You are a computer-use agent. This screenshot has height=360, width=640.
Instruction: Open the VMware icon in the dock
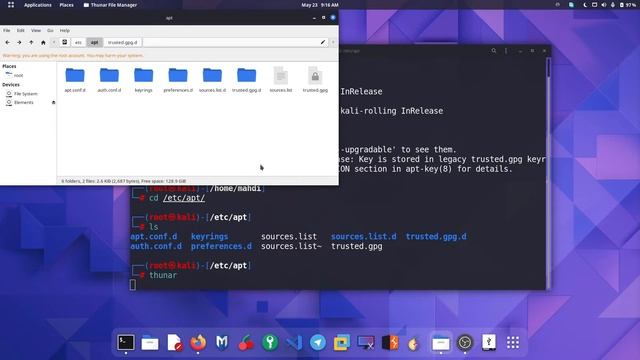coord(342,342)
